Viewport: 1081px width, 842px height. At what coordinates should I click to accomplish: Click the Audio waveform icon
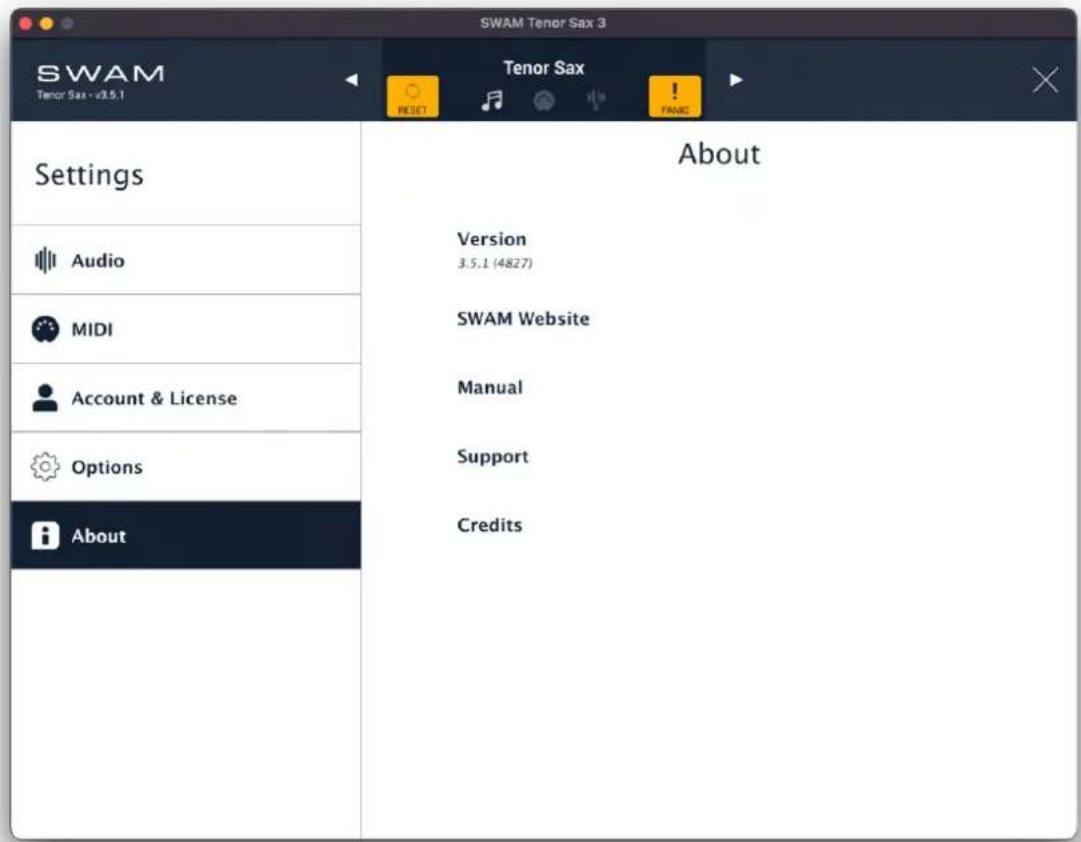point(45,260)
